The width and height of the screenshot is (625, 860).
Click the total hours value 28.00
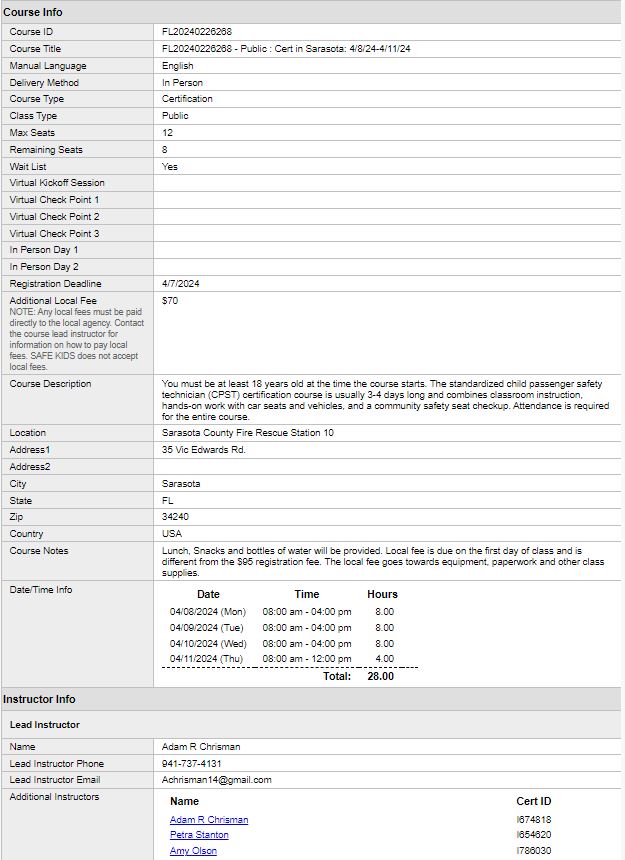[380, 677]
